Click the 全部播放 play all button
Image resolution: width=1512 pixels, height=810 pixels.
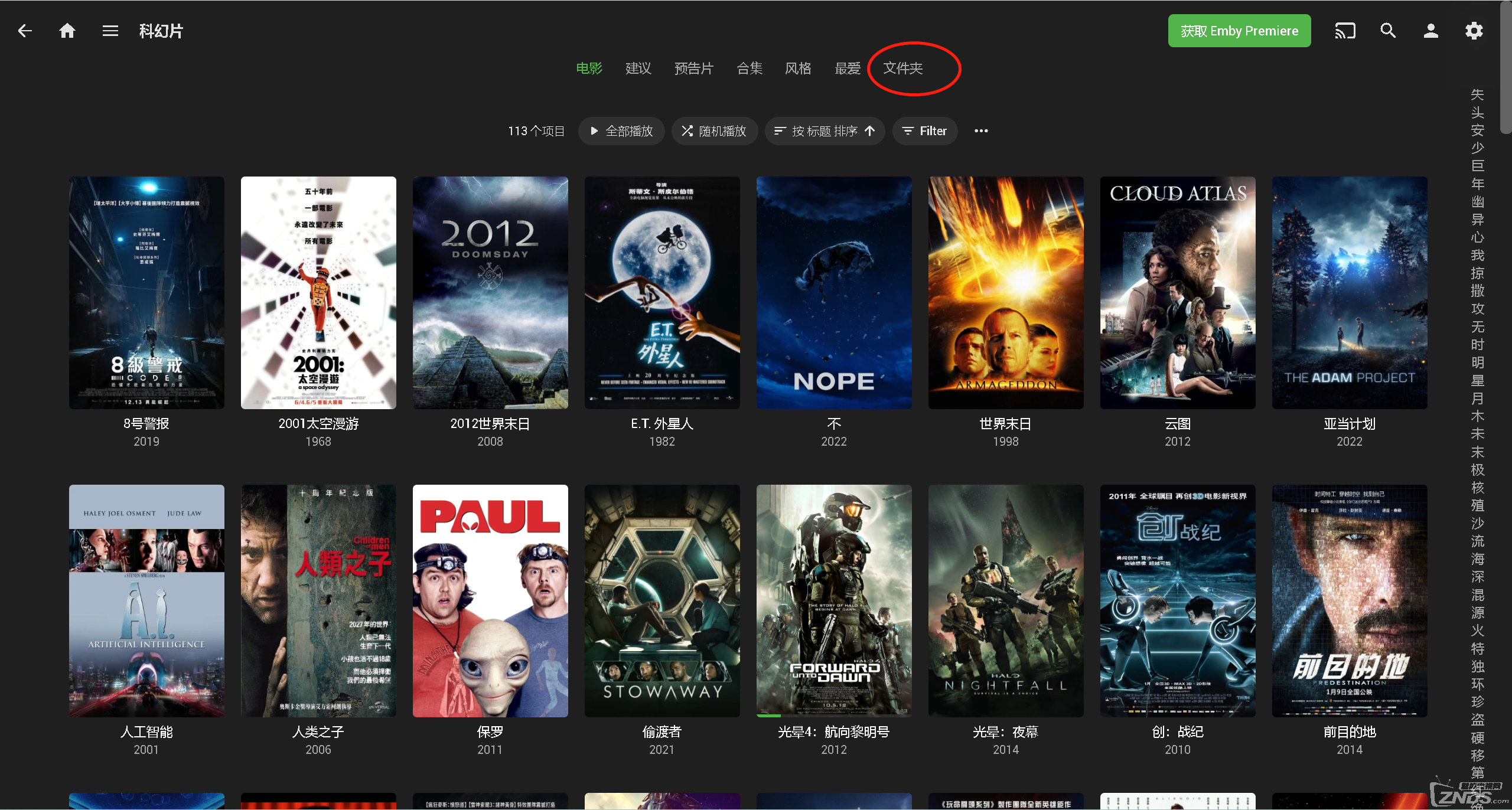[x=621, y=131]
